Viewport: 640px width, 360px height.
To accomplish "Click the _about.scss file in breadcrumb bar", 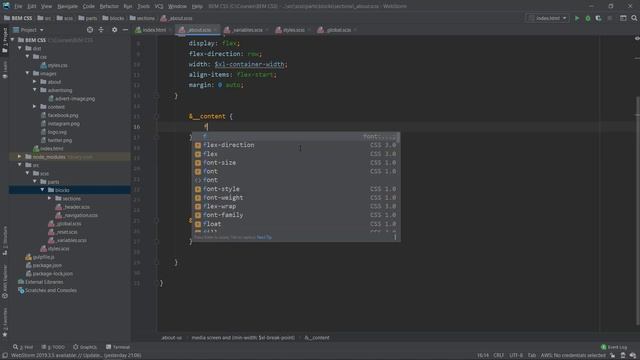I will pos(177,18).
